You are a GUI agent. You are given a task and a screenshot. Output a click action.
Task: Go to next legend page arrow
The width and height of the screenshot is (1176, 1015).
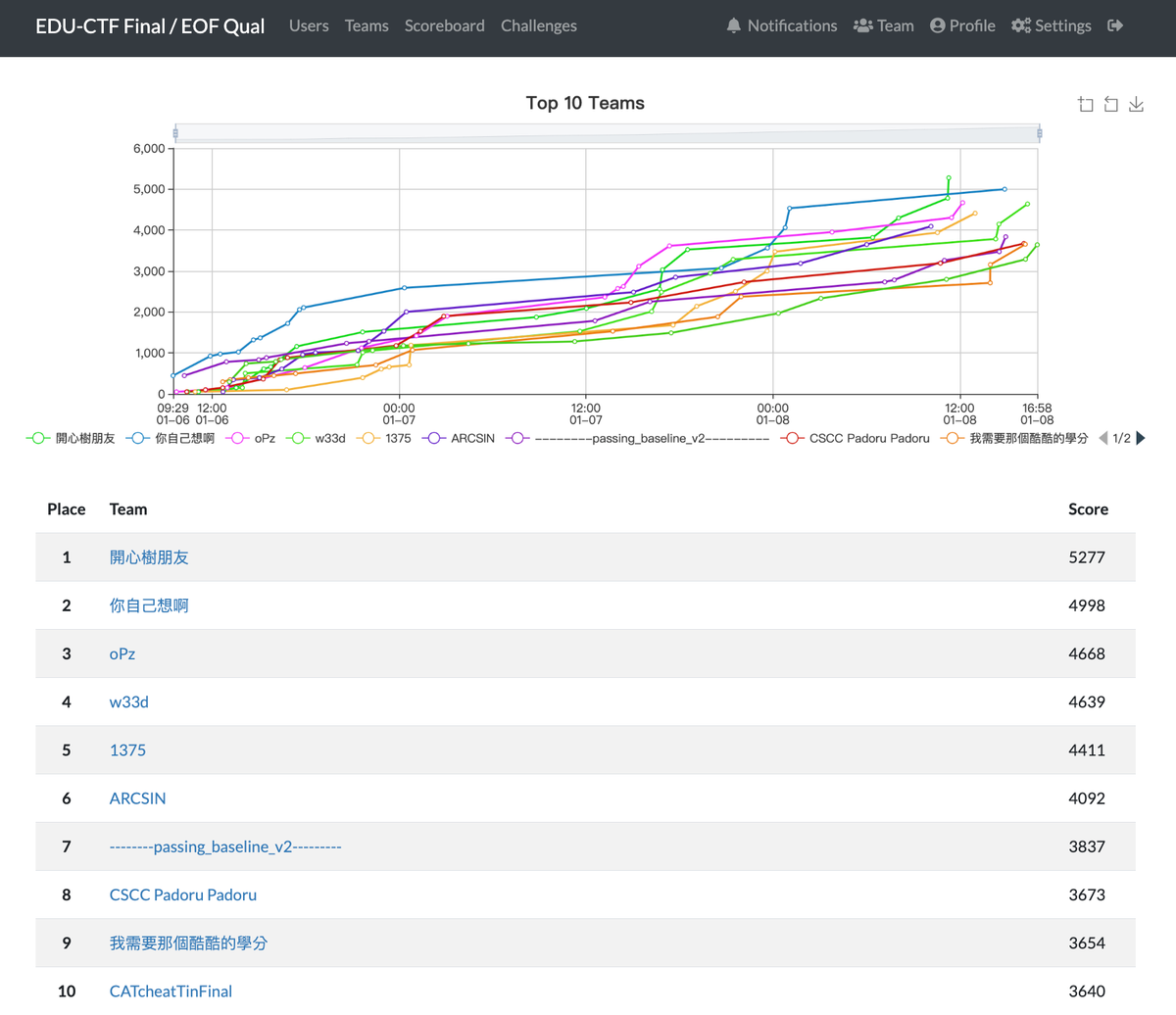1141,438
